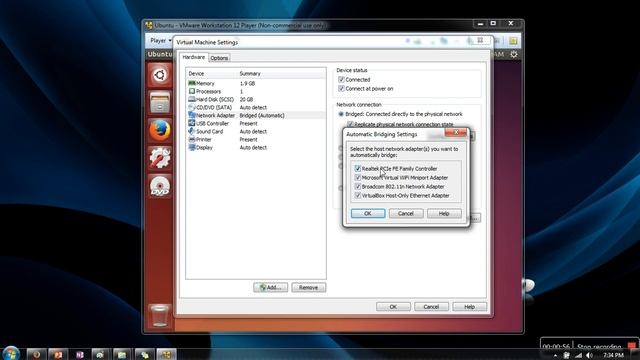Toggle Connect at power on checkbox
Screen dimensions: 640x360
(x=341, y=89)
